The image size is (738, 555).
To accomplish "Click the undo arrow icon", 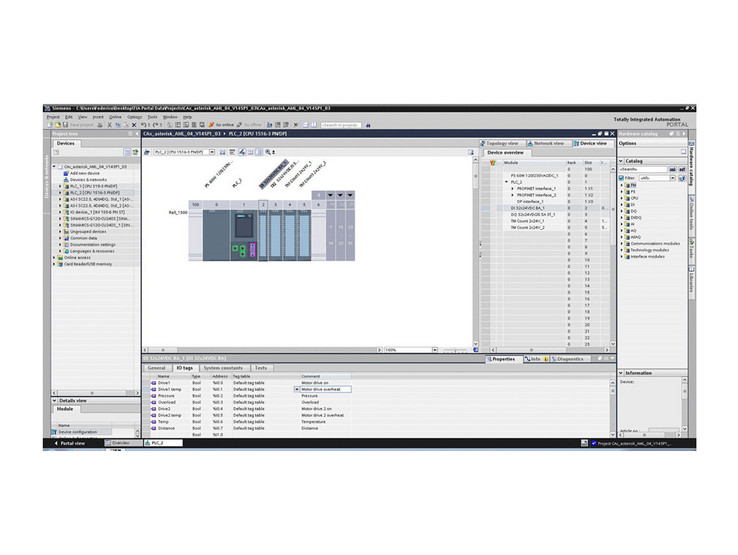I will click(x=144, y=125).
